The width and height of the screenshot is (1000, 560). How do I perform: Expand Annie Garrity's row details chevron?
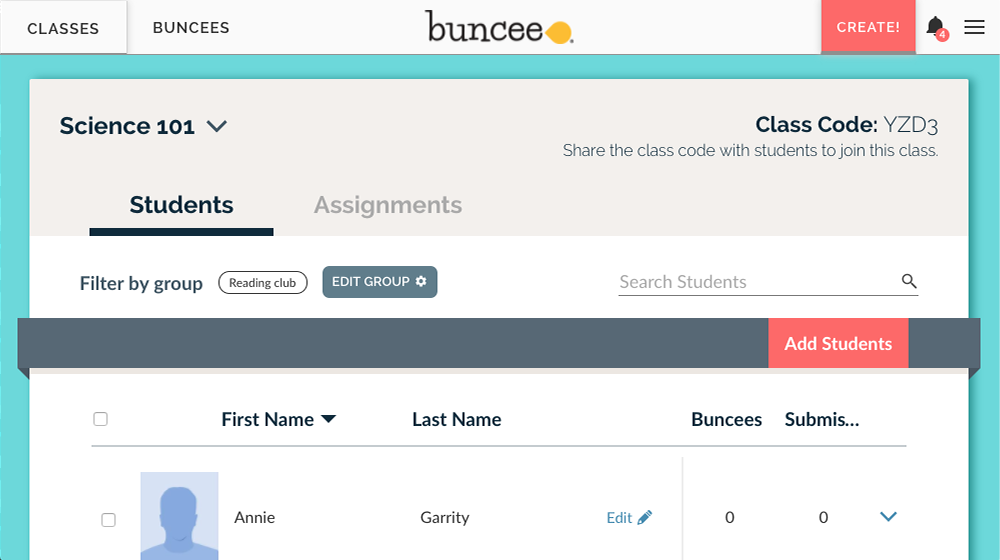888,517
